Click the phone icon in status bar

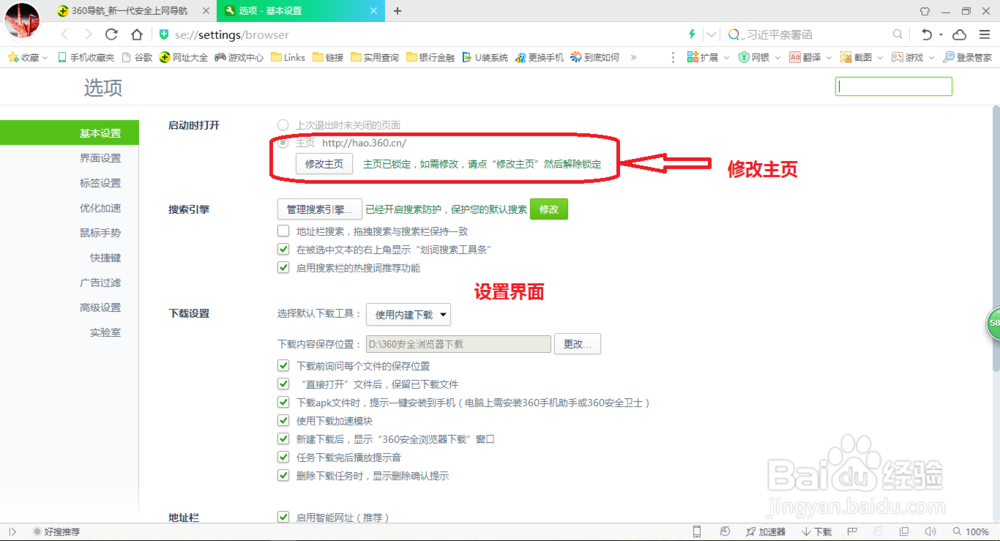click(x=697, y=531)
